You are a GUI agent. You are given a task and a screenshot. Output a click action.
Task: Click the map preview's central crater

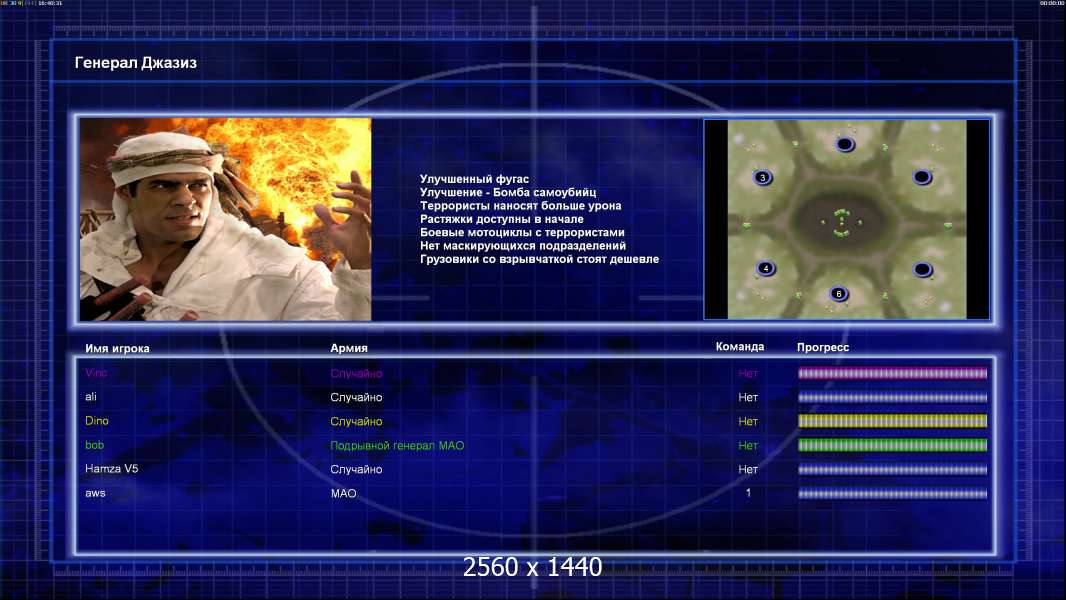point(841,222)
